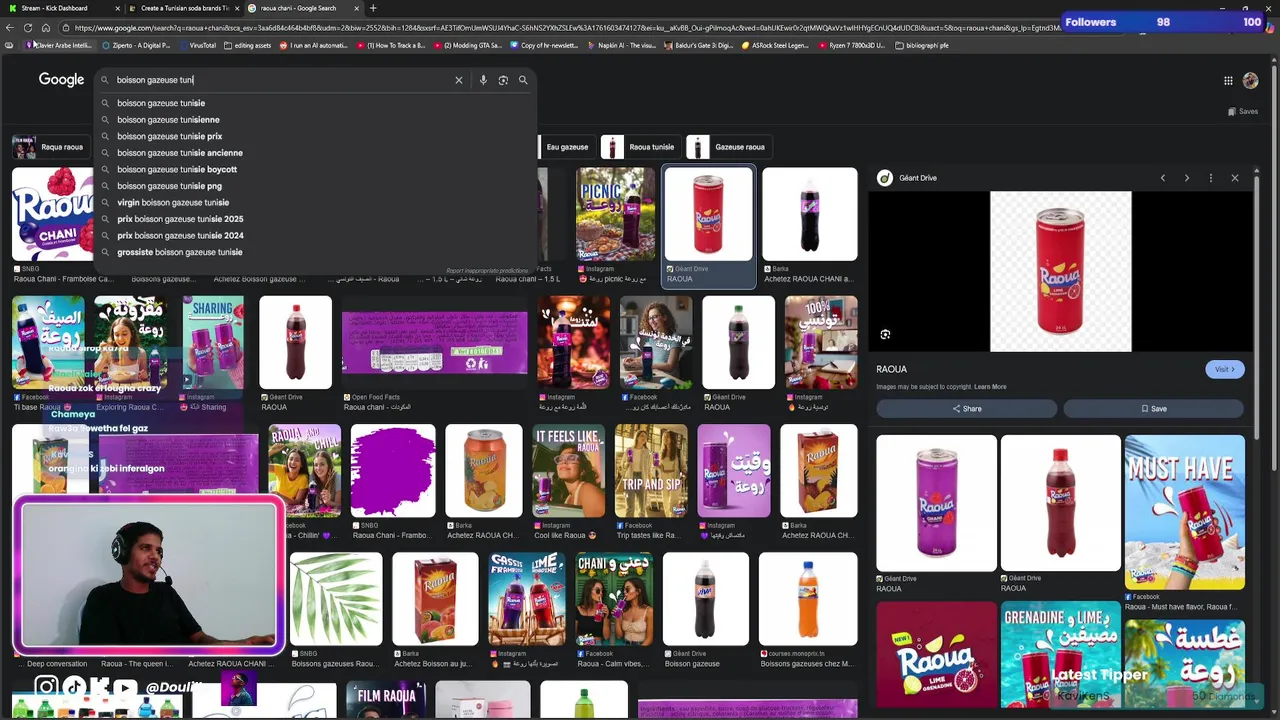Screen dimensions: 1280x720
Task: Select the 'Eau gazeuse' filter chip
Action: tap(566, 147)
